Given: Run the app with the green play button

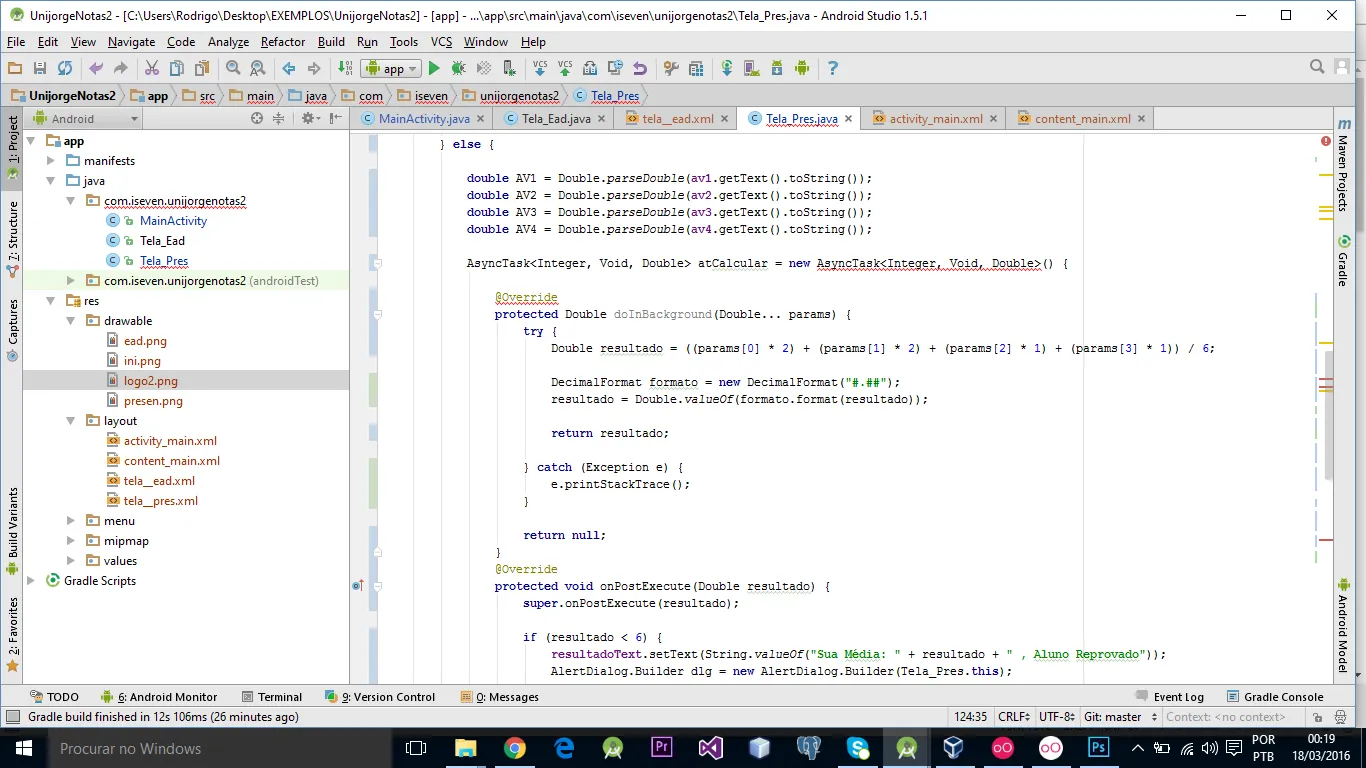Looking at the screenshot, I should [434, 68].
